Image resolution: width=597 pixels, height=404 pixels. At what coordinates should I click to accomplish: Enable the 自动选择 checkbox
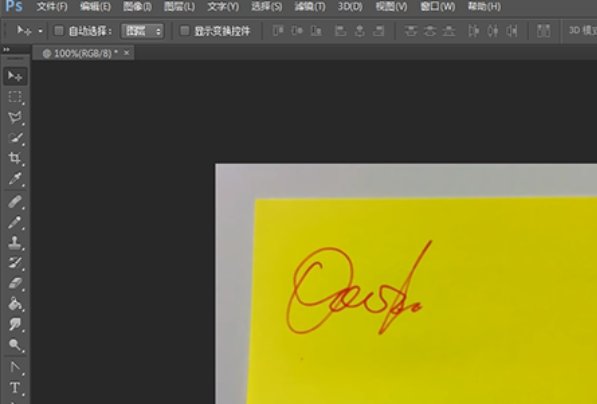59,30
